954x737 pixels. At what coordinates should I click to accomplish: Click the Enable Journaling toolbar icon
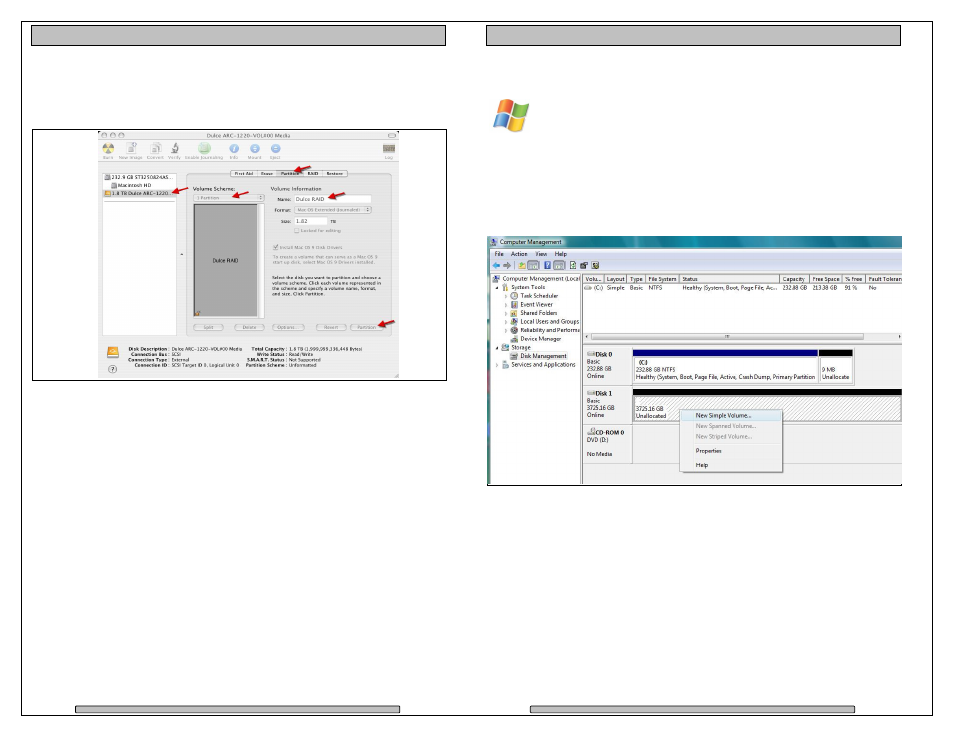[204, 148]
